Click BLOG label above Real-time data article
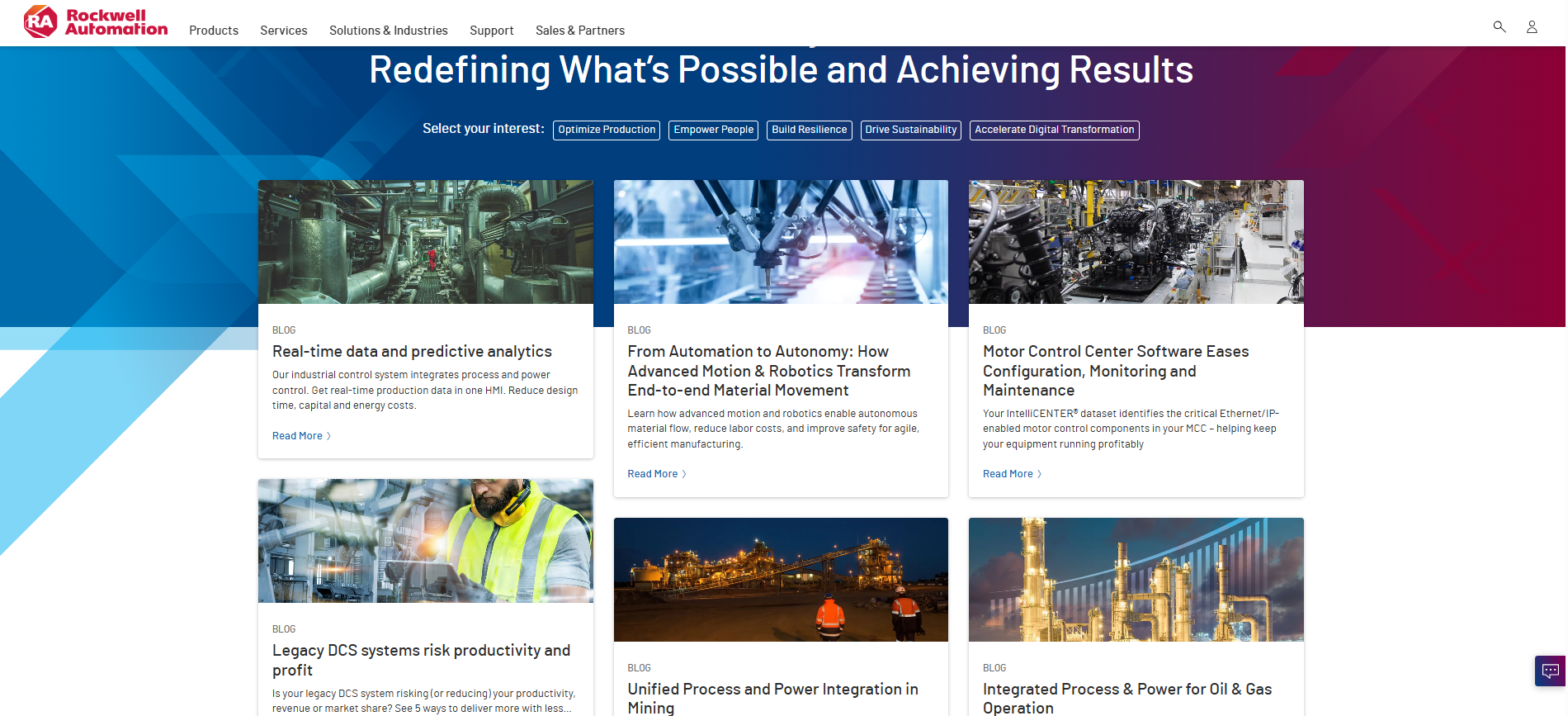 284,330
